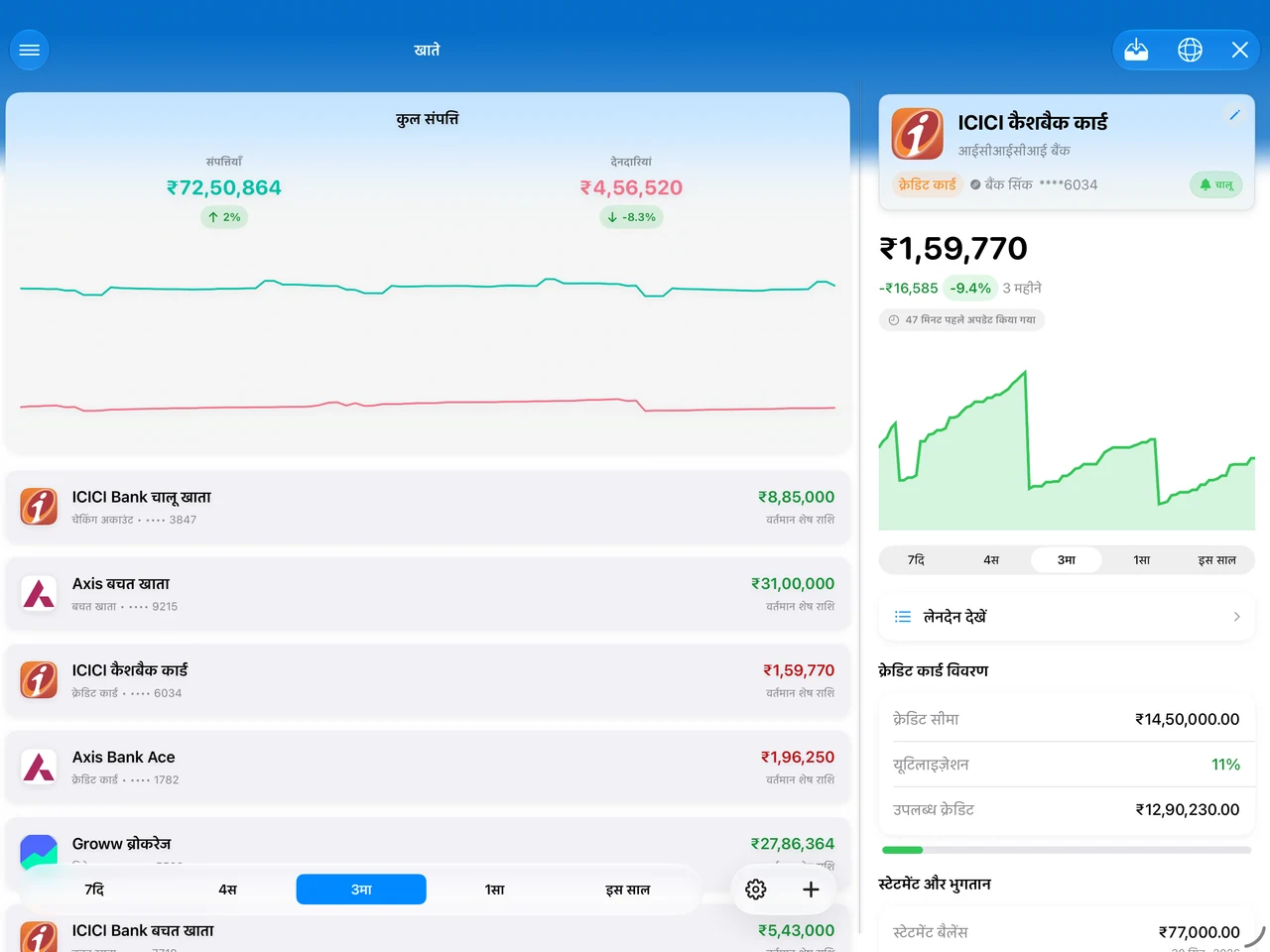The image size is (1270, 952).
Task: Click उपलब्ध क्रेडिट ₹12,90,230.00 row
Action: 1067,809
